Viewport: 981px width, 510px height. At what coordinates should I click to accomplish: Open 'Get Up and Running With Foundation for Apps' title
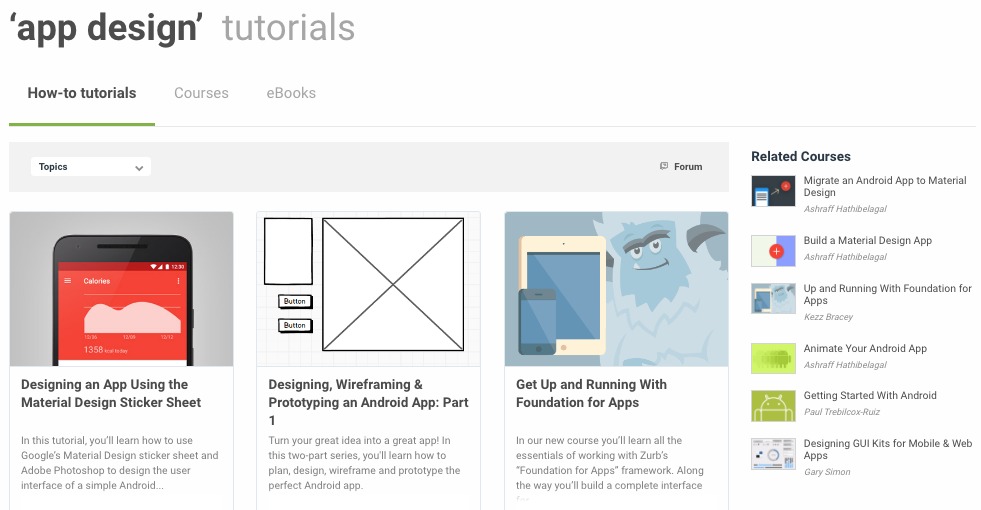tap(591, 393)
